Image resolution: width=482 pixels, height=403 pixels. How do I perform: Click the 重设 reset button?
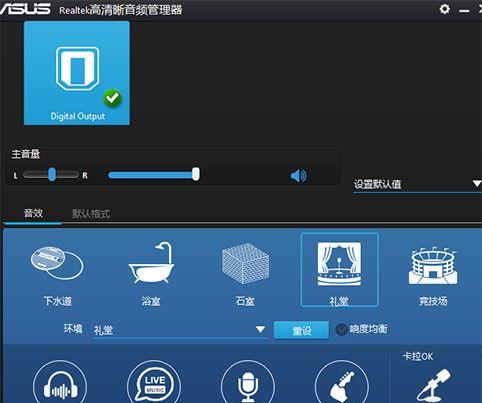point(301,330)
